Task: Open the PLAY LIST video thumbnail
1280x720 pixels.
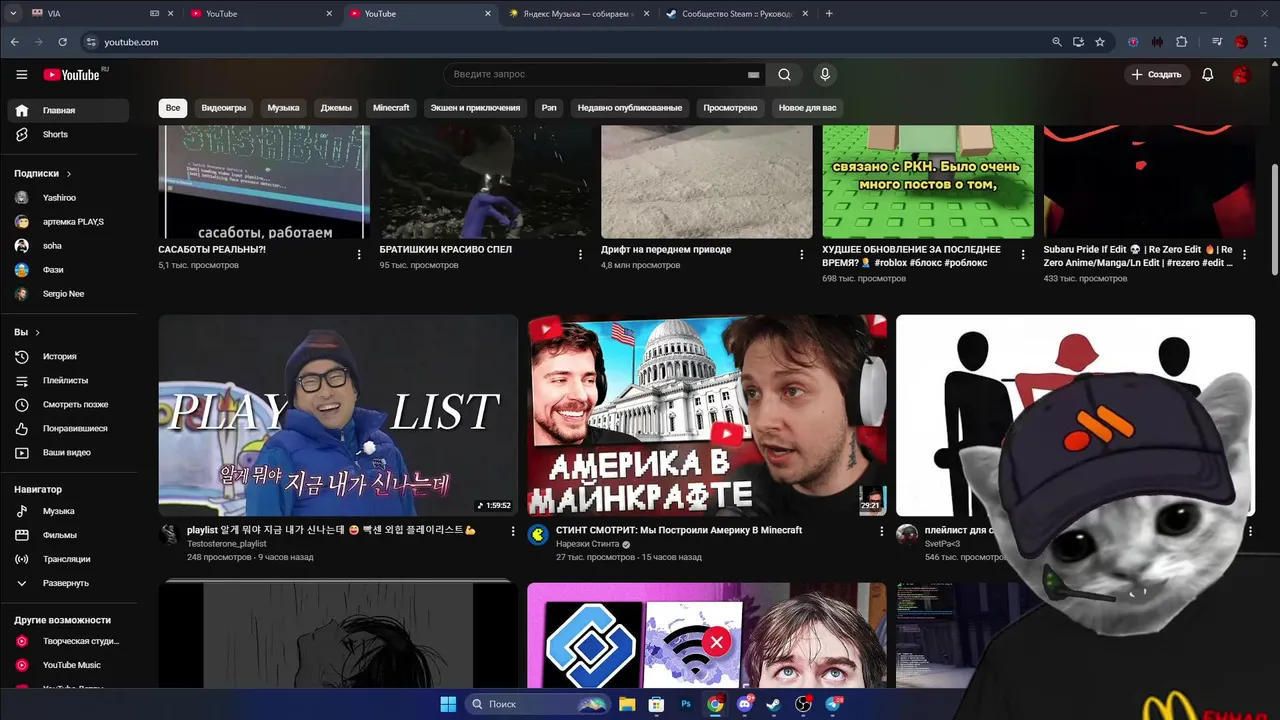Action: (x=338, y=416)
